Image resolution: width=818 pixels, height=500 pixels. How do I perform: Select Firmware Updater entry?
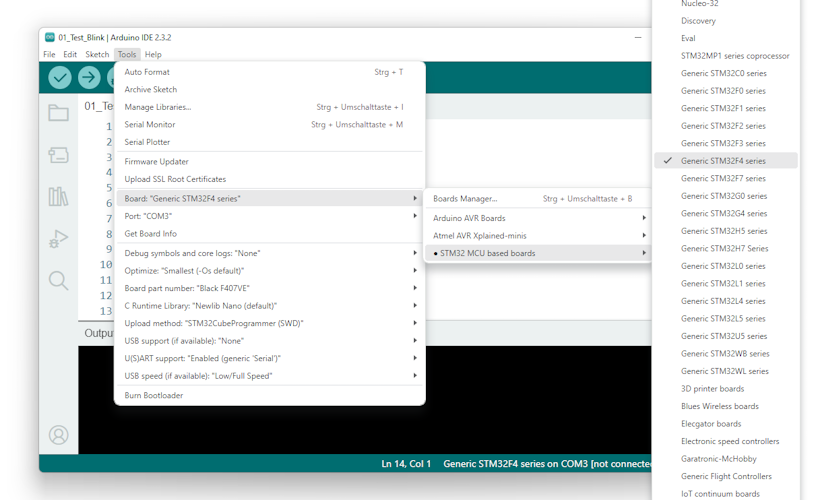(x=270, y=161)
